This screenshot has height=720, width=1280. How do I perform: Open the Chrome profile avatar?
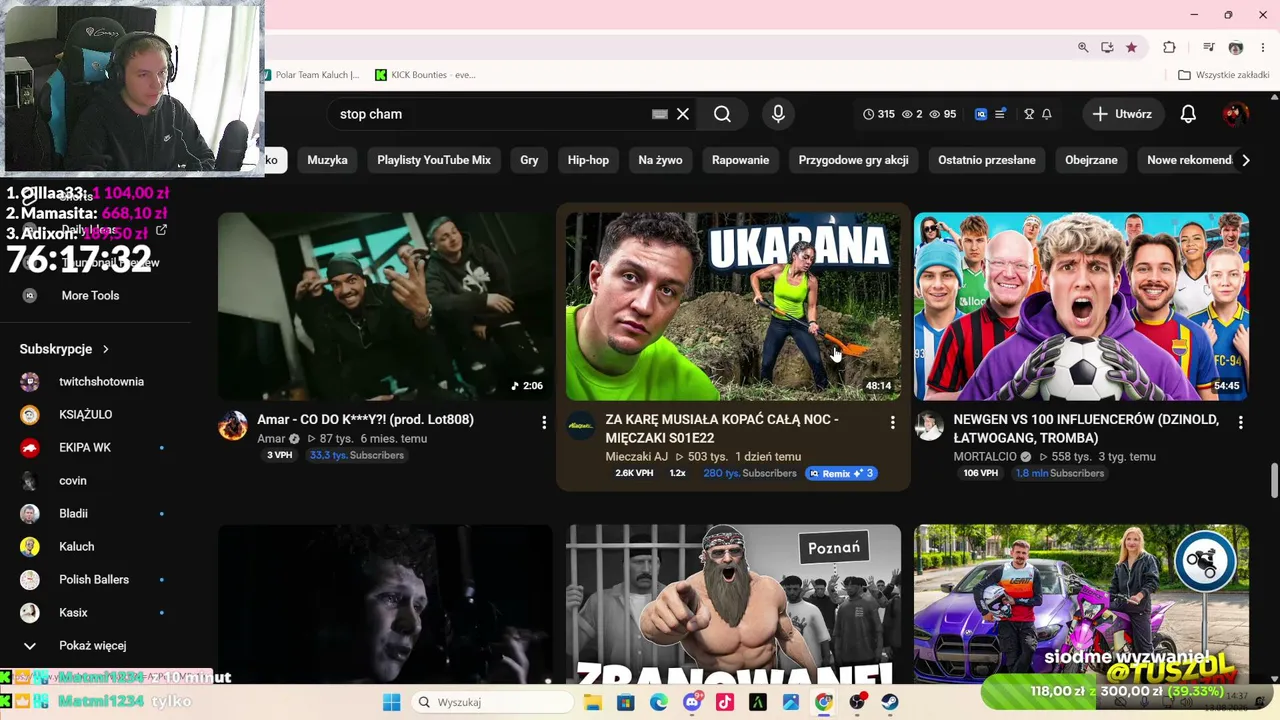pos(1236,47)
